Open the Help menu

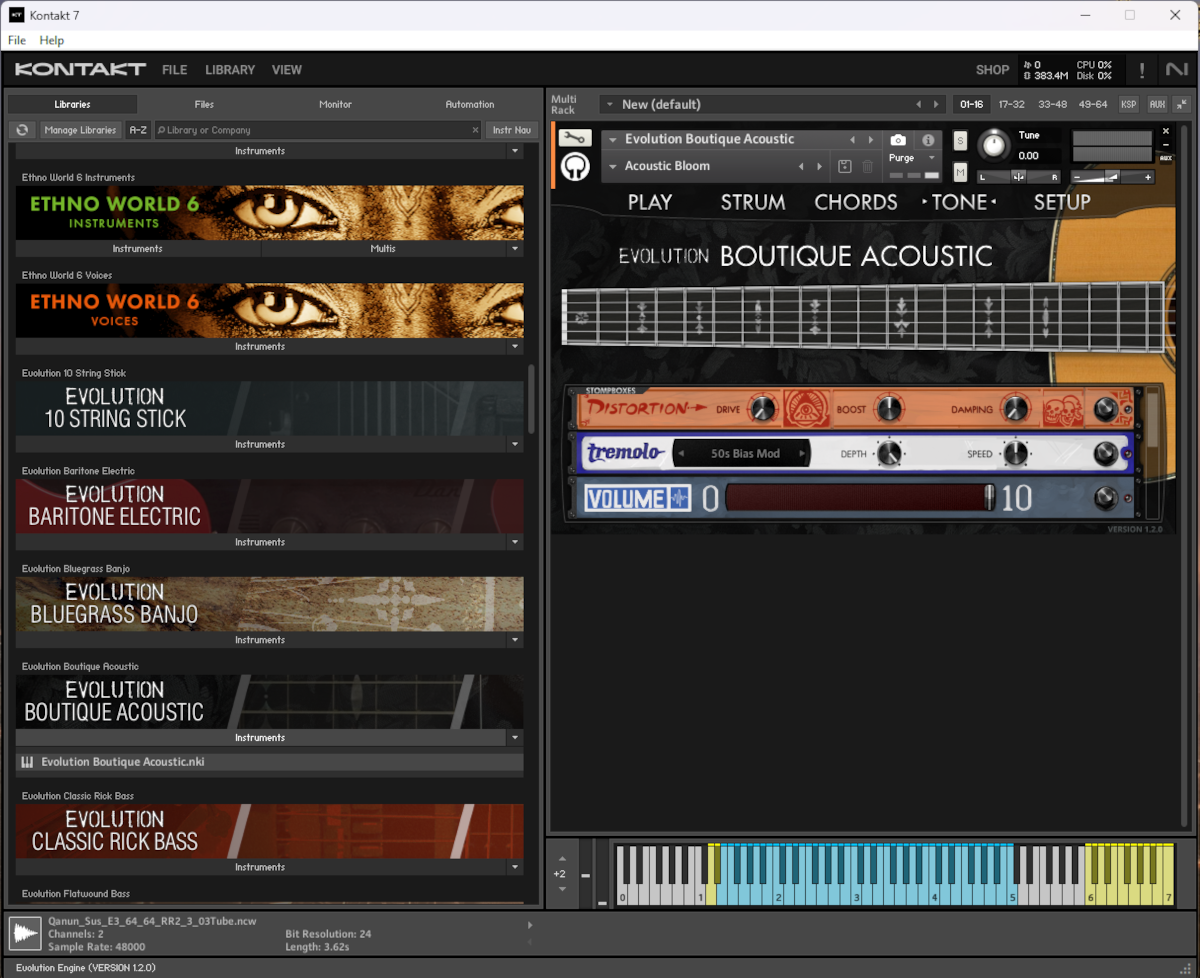[x=52, y=40]
